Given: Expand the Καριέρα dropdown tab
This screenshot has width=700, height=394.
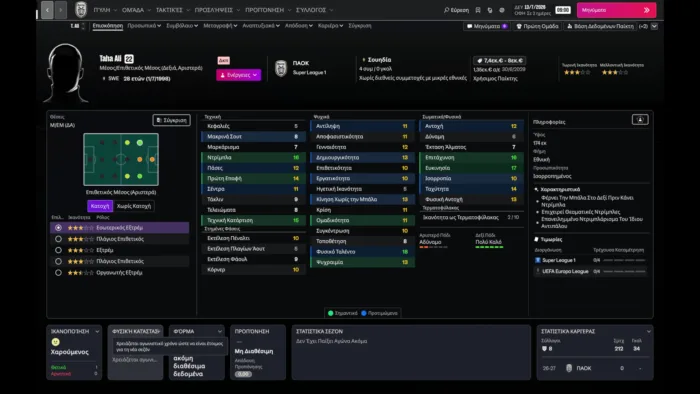Looking at the screenshot, I should pos(330,26).
